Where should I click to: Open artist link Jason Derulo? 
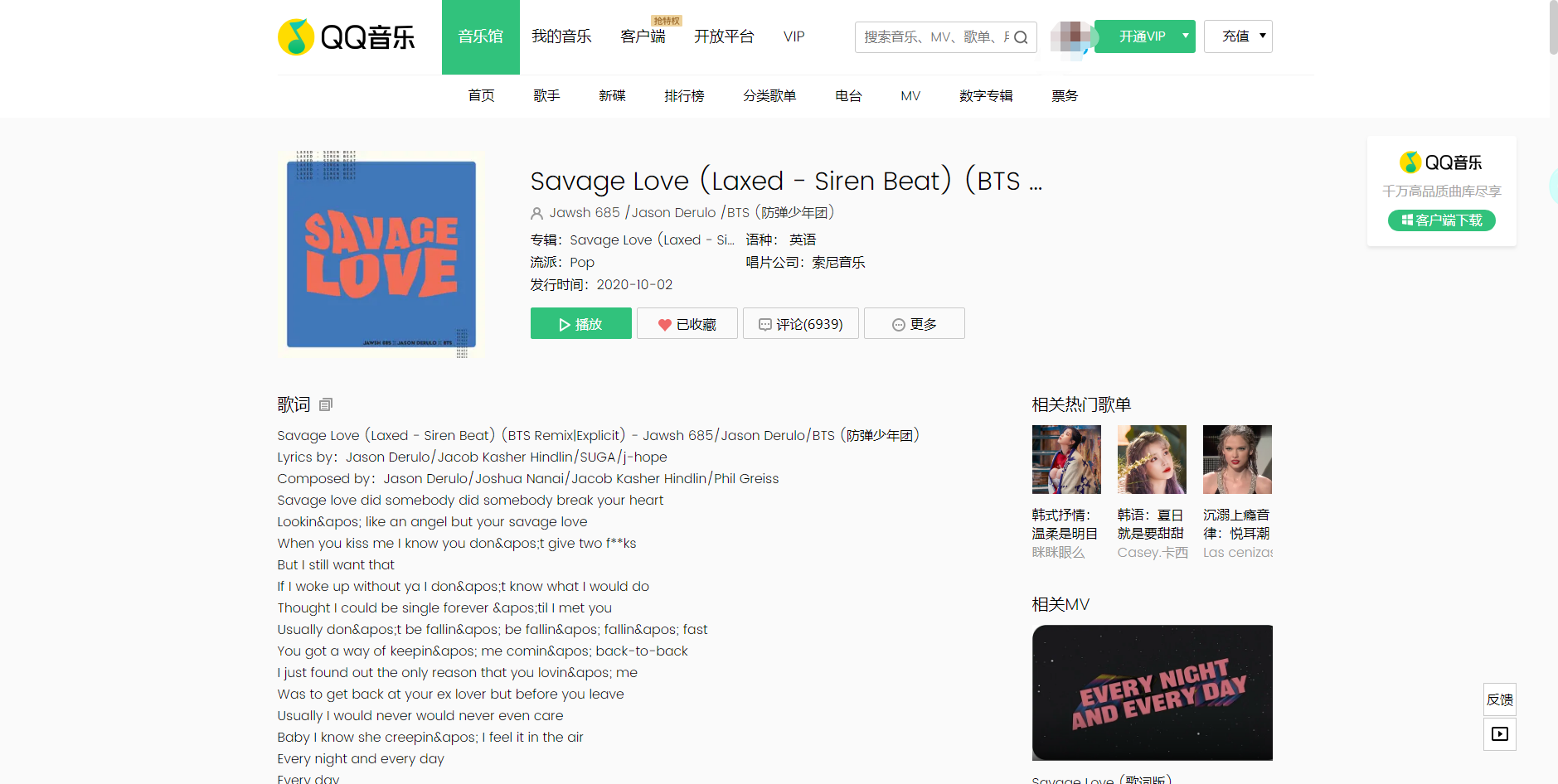(673, 213)
